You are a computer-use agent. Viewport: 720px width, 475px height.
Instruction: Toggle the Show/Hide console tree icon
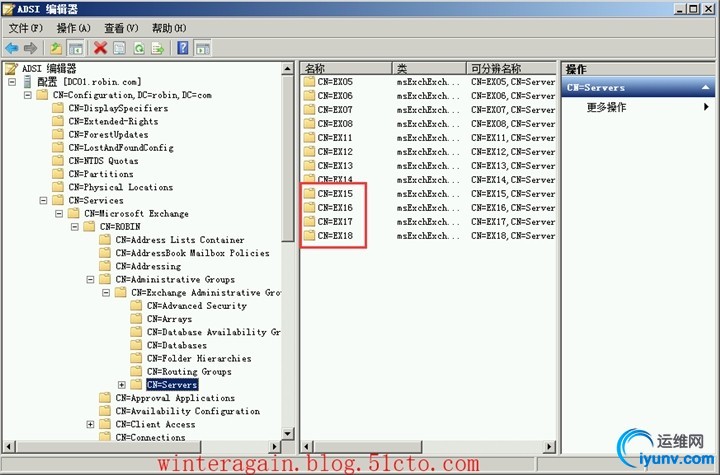75,48
